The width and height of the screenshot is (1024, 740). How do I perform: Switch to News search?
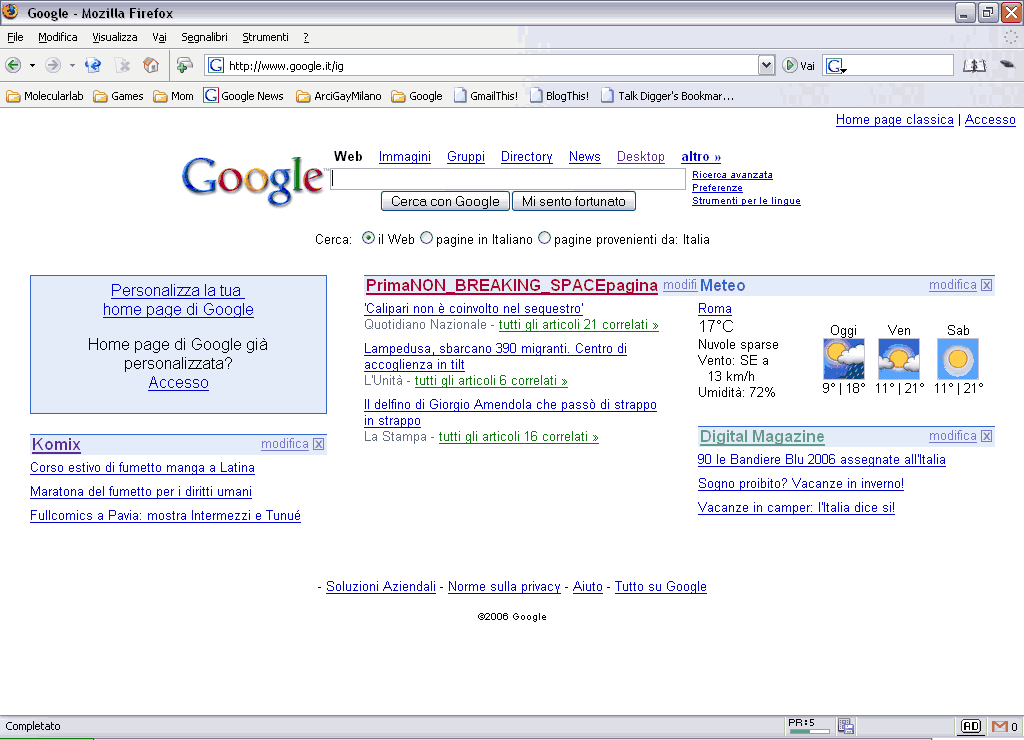coord(584,157)
